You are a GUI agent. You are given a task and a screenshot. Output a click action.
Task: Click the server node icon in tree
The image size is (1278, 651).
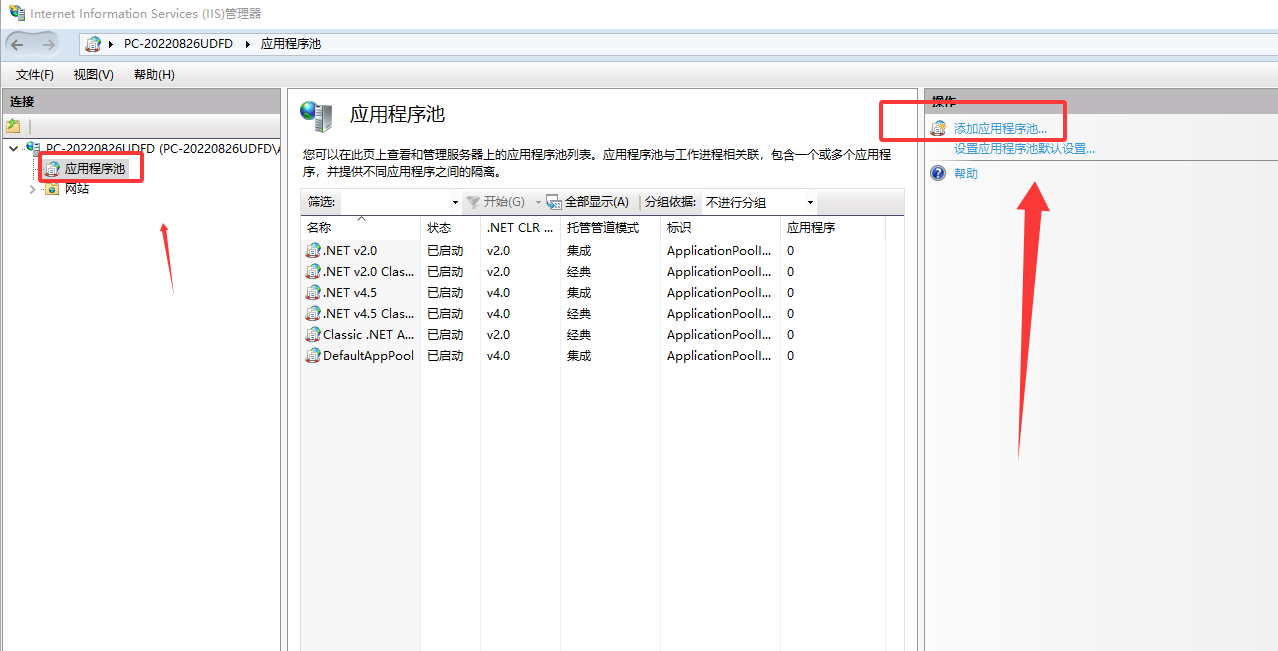pyautogui.click(x=34, y=148)
